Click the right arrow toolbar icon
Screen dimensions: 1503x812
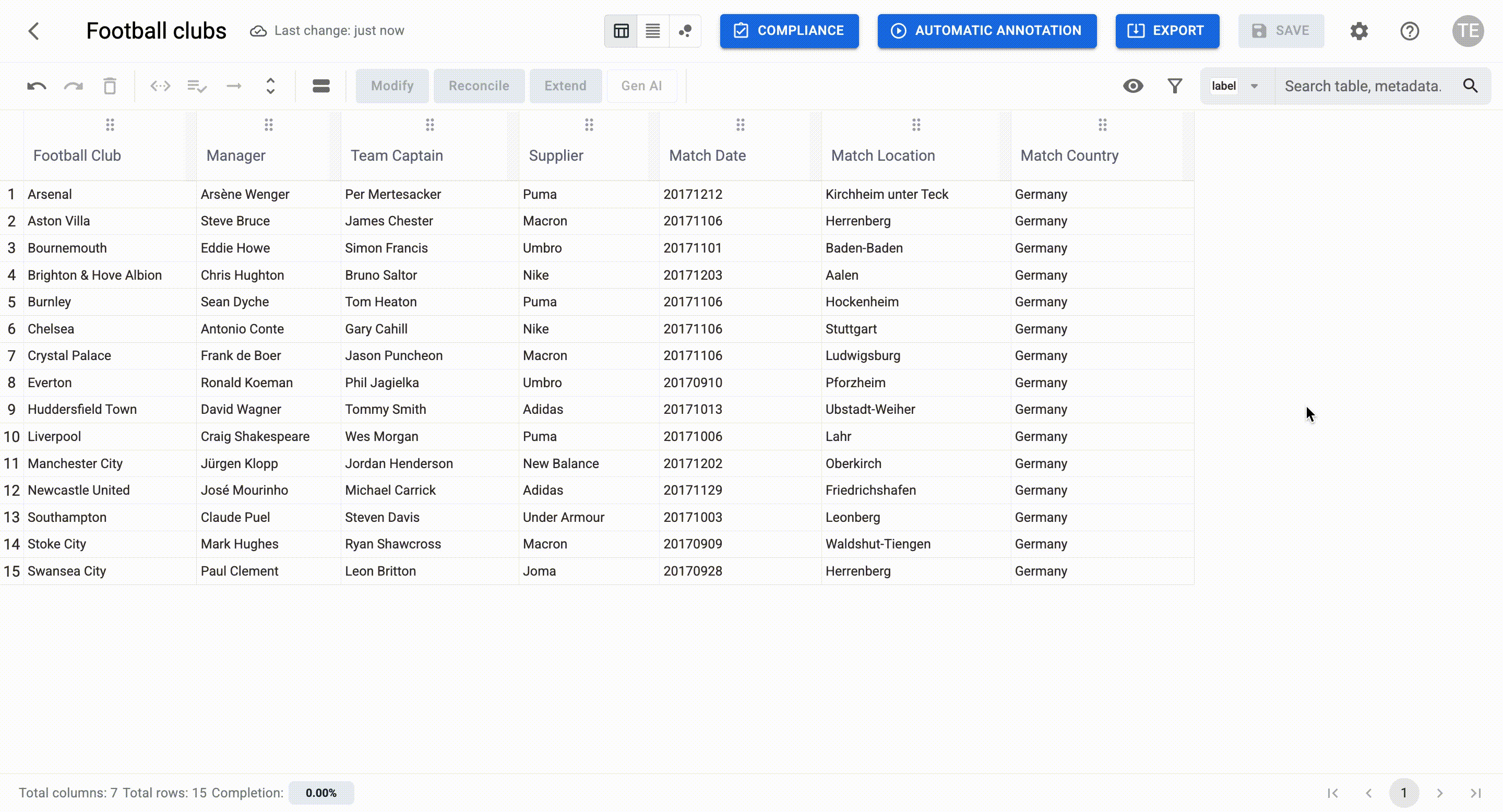(x=234, y=86)
